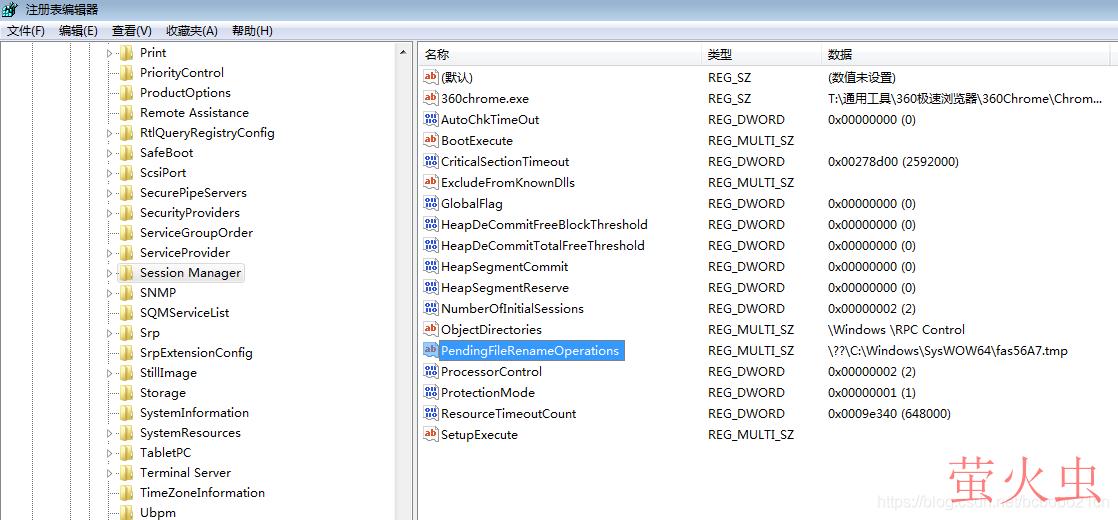Image resolution: width=1118 pixels, height=520 pixels.
Task: Click the Session Manager folder icon
Action: (127, 272)
